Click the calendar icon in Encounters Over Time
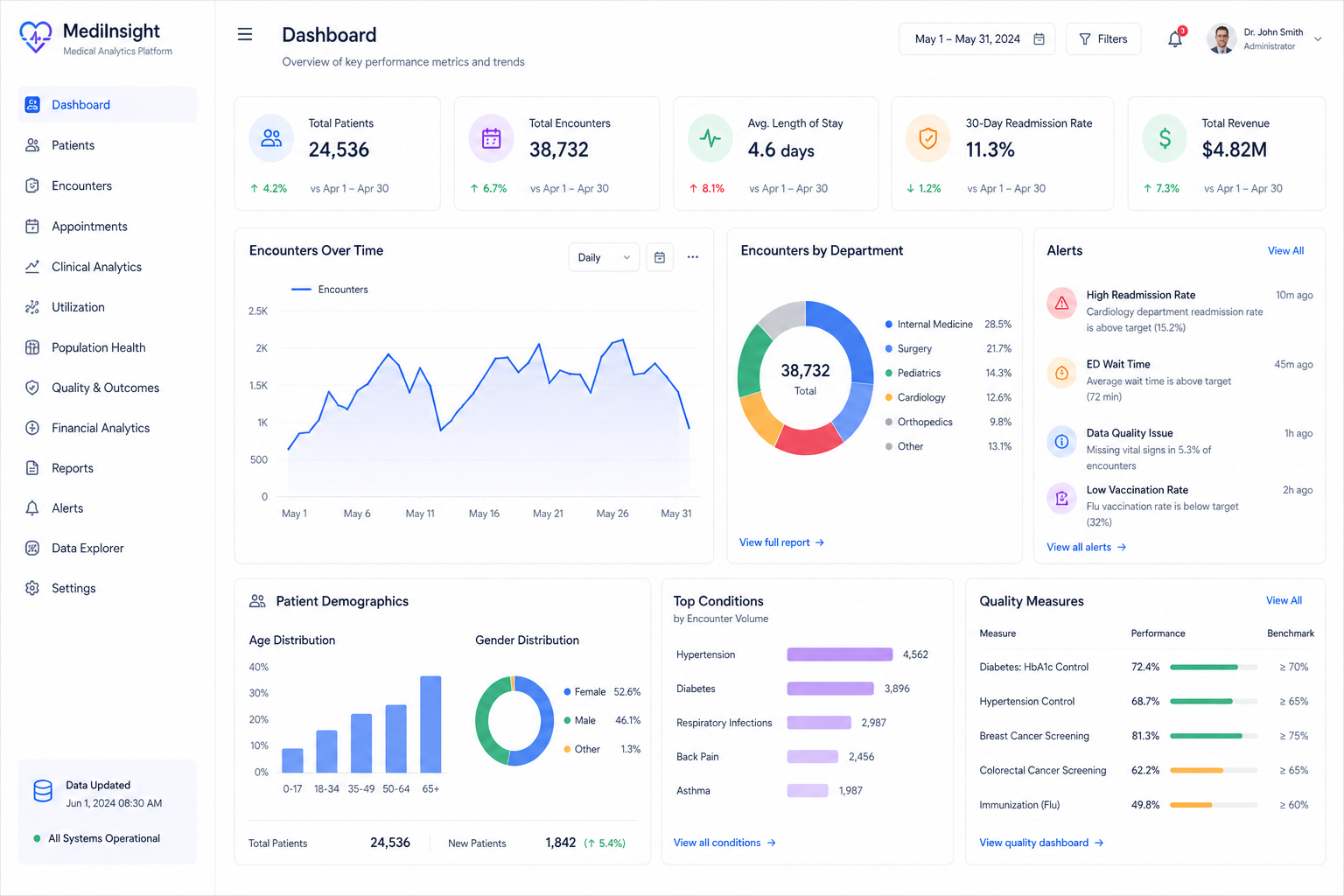The width and height of the screenshot is (1344, 896). point(660,257)
